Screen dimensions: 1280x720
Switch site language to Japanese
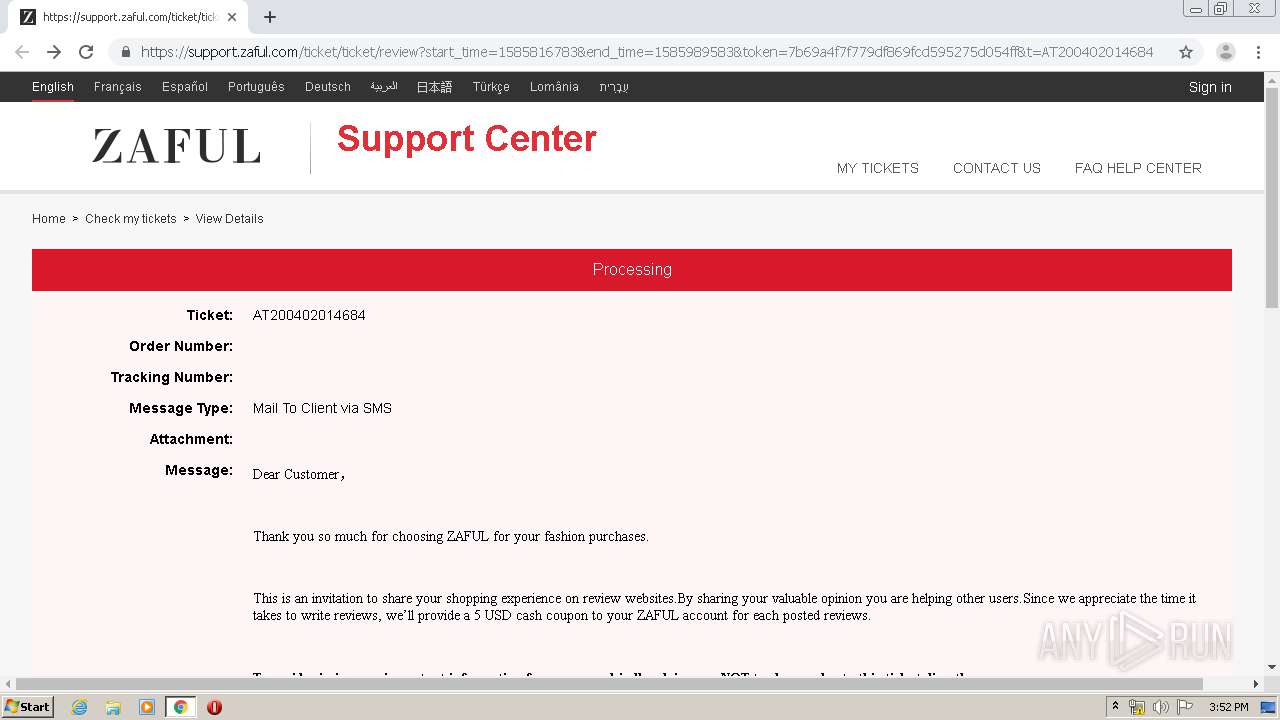coord(434,87)
